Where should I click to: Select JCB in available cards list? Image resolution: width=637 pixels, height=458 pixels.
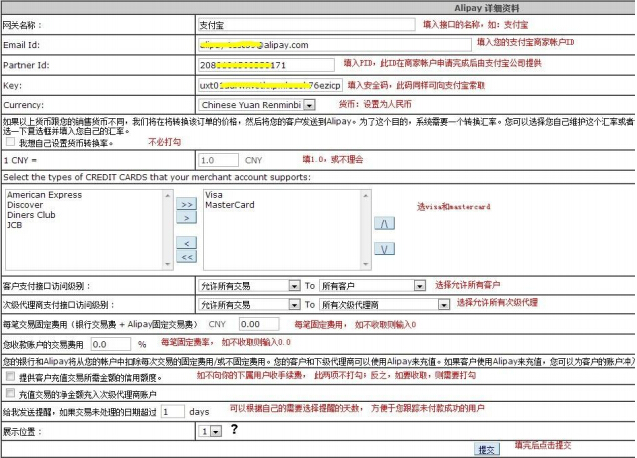pyautogui.click(x=14, y=225)
